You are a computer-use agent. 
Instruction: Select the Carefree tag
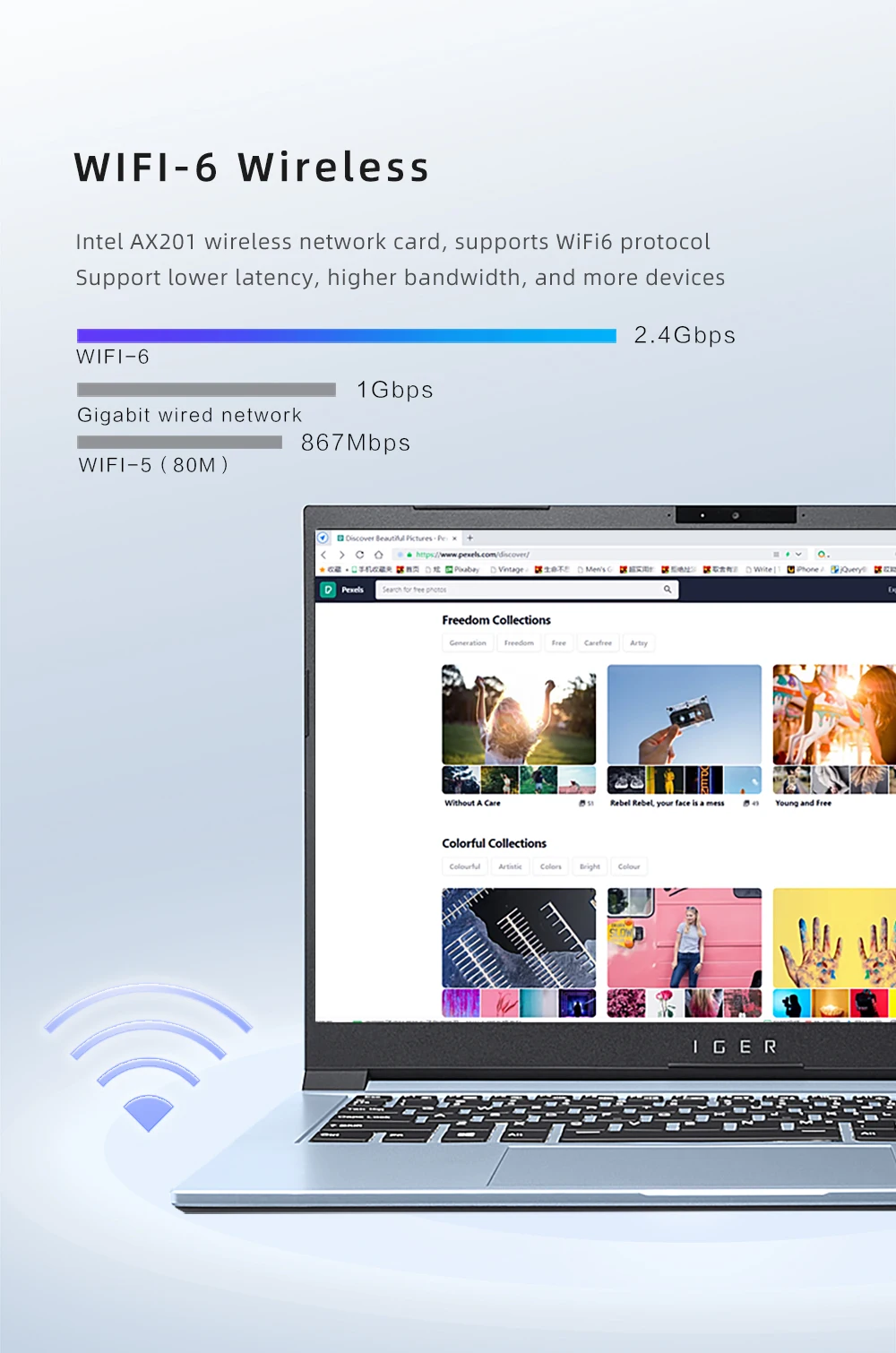[598, 642]
